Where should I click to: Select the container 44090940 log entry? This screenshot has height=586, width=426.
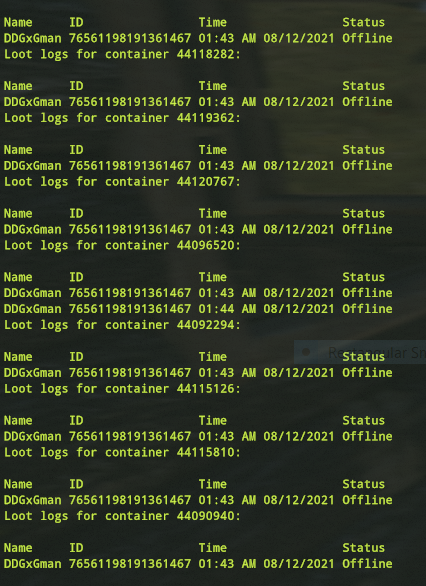coord(122,516)
